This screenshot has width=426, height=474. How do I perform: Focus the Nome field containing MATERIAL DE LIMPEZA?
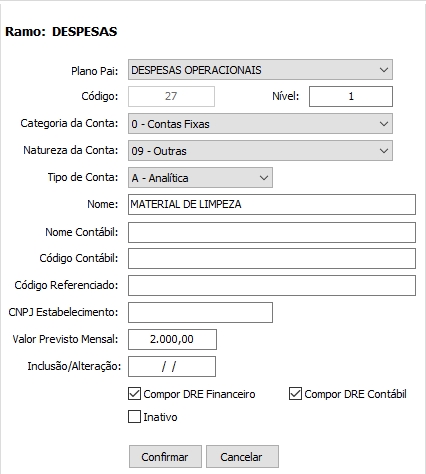pyautogui.click(x=272, y=204)
